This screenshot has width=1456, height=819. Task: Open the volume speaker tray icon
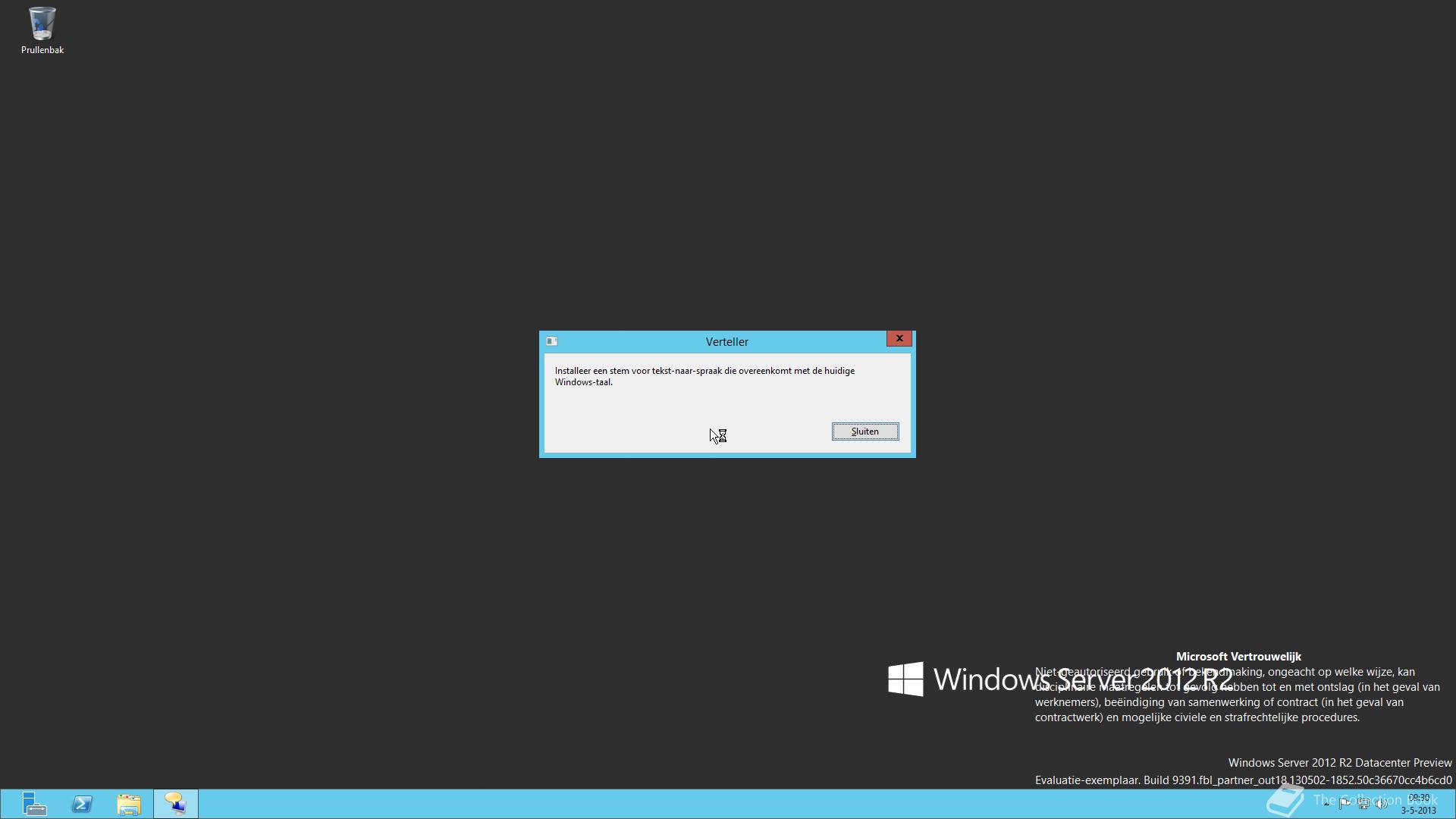1382,803
